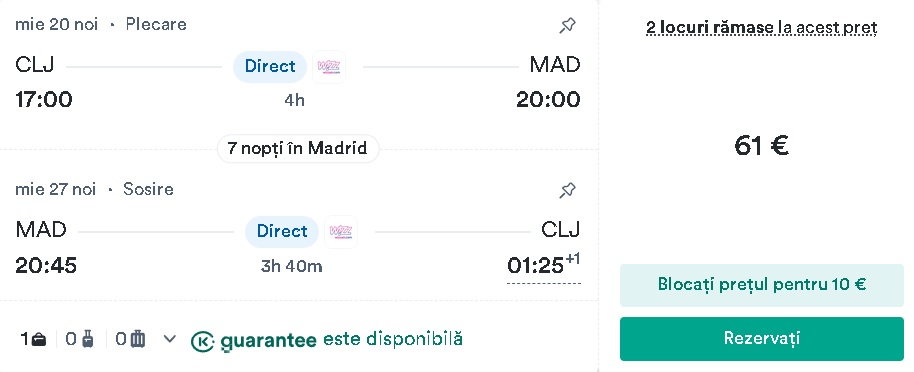The width and height of the screenshot is (914, 372).
Task: Expand the baggage details chevron
Action: 169,339
